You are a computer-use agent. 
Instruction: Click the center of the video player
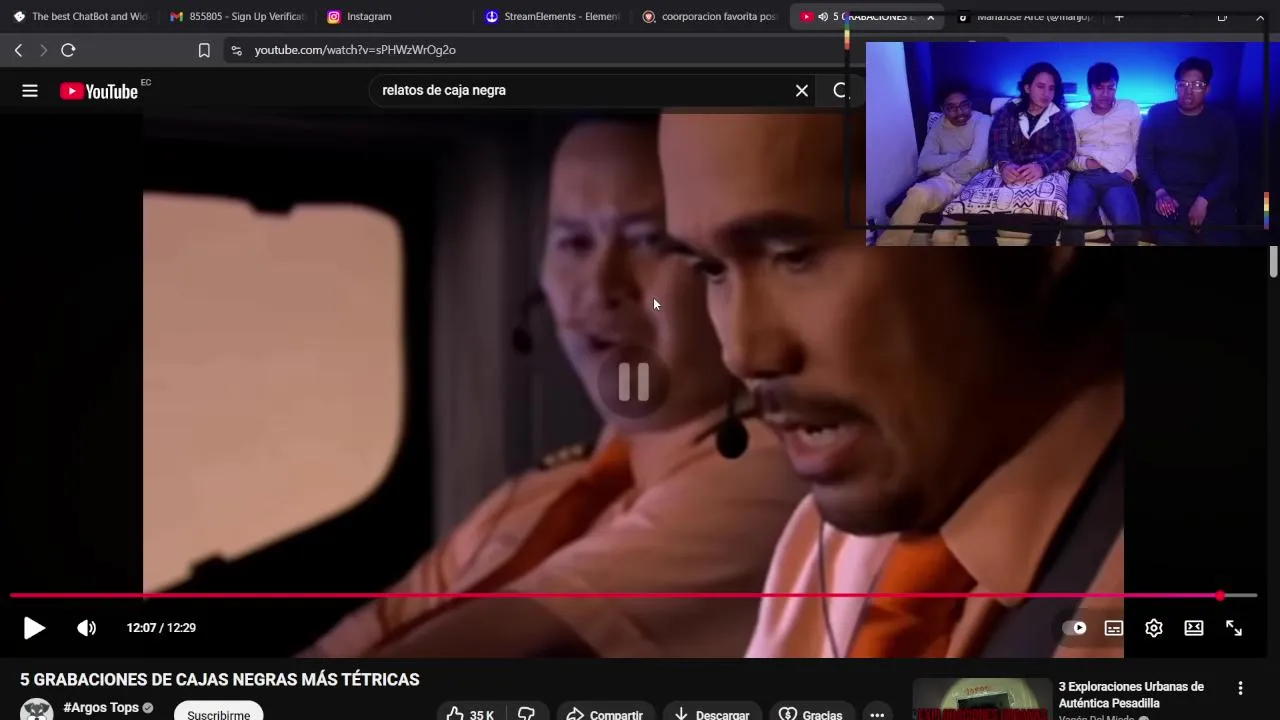[x=633, y=383]
